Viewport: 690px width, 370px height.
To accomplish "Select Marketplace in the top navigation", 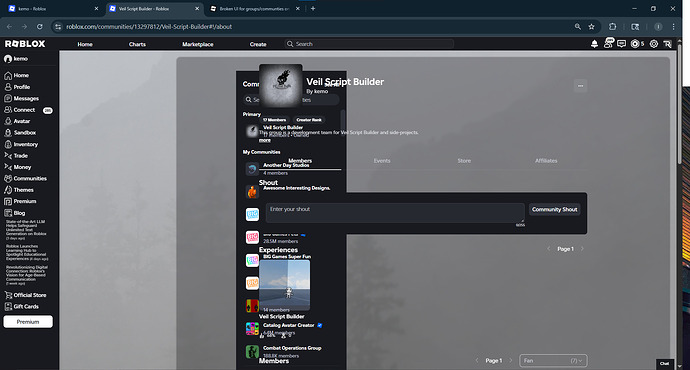I will pyautogui.click(x=198, y=44).
